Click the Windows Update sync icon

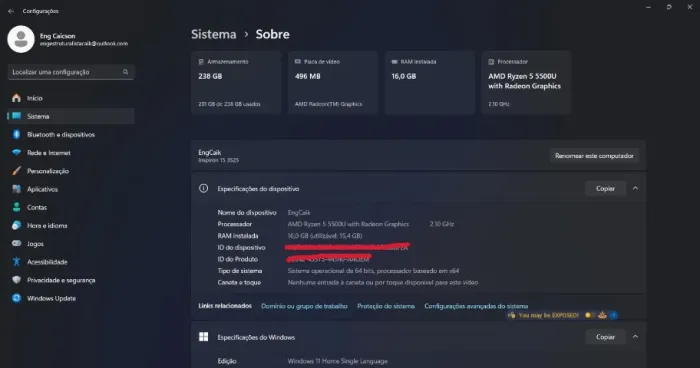(x=17, y=298)
